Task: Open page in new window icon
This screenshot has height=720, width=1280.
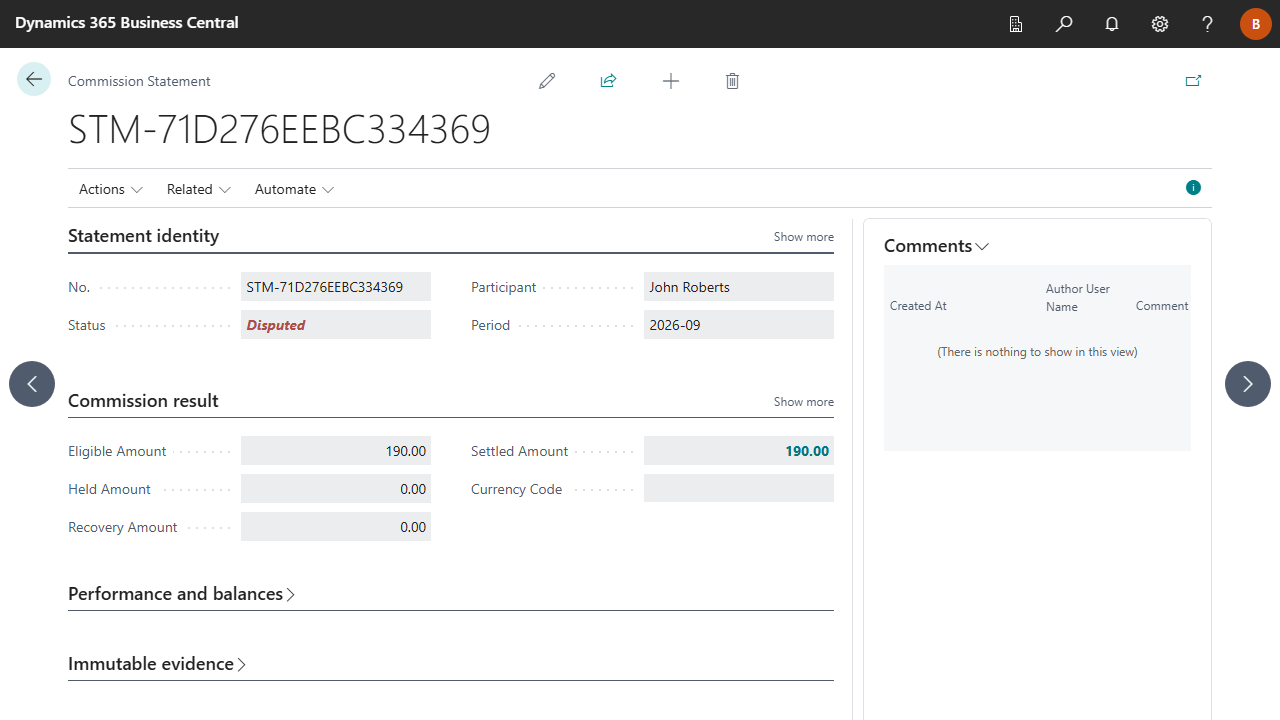Action: tap(1193, 81)
